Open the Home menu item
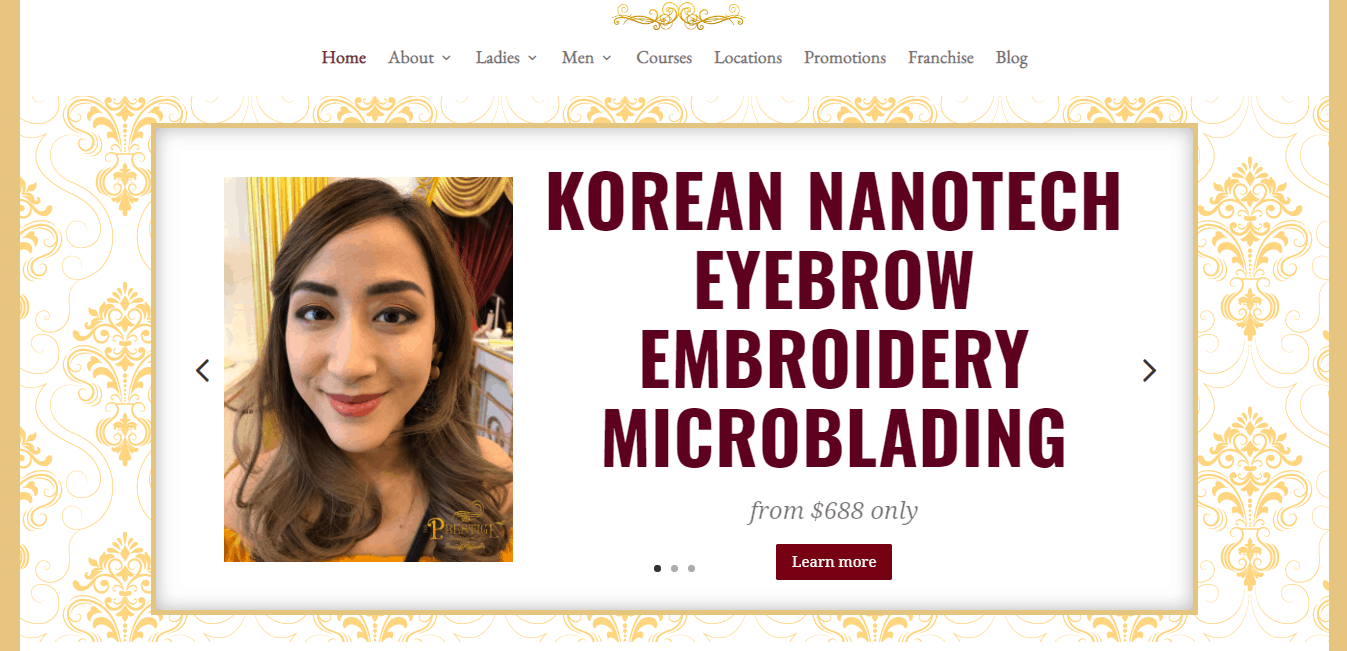 click(x=344, y=58)
